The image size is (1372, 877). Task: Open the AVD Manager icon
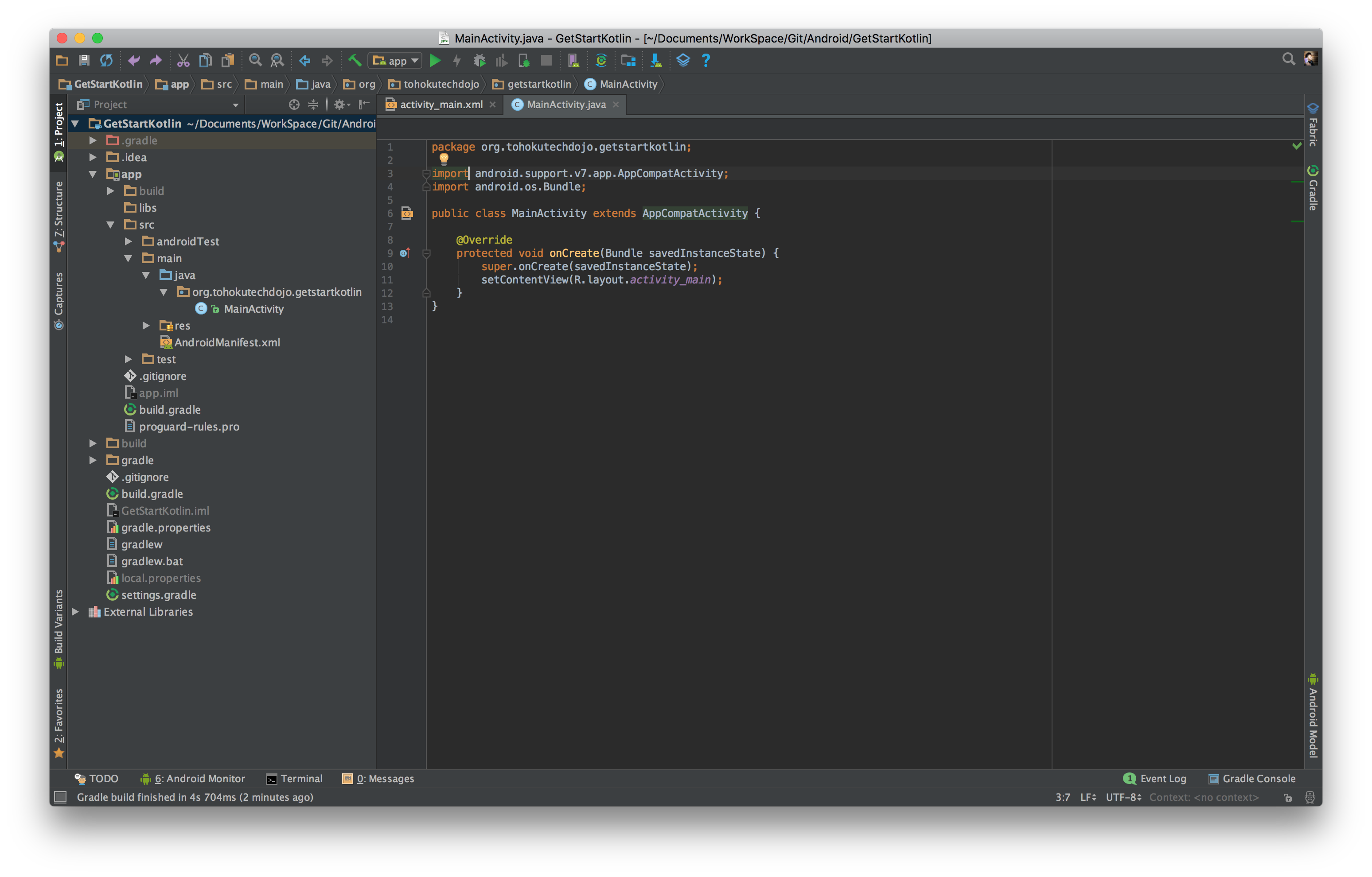(x=573, y=60)
